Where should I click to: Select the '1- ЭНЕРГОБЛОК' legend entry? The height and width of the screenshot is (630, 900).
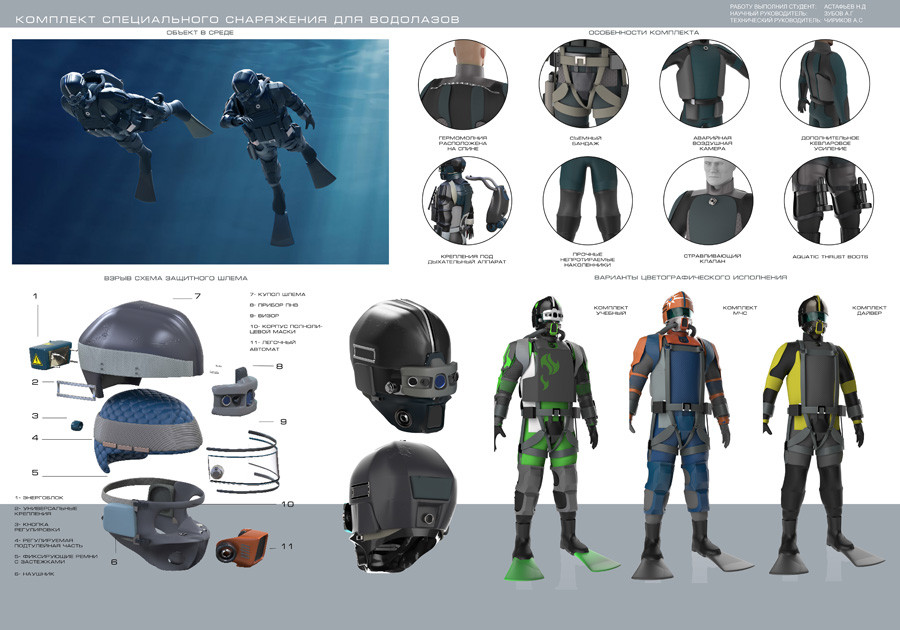click(39, 498)
